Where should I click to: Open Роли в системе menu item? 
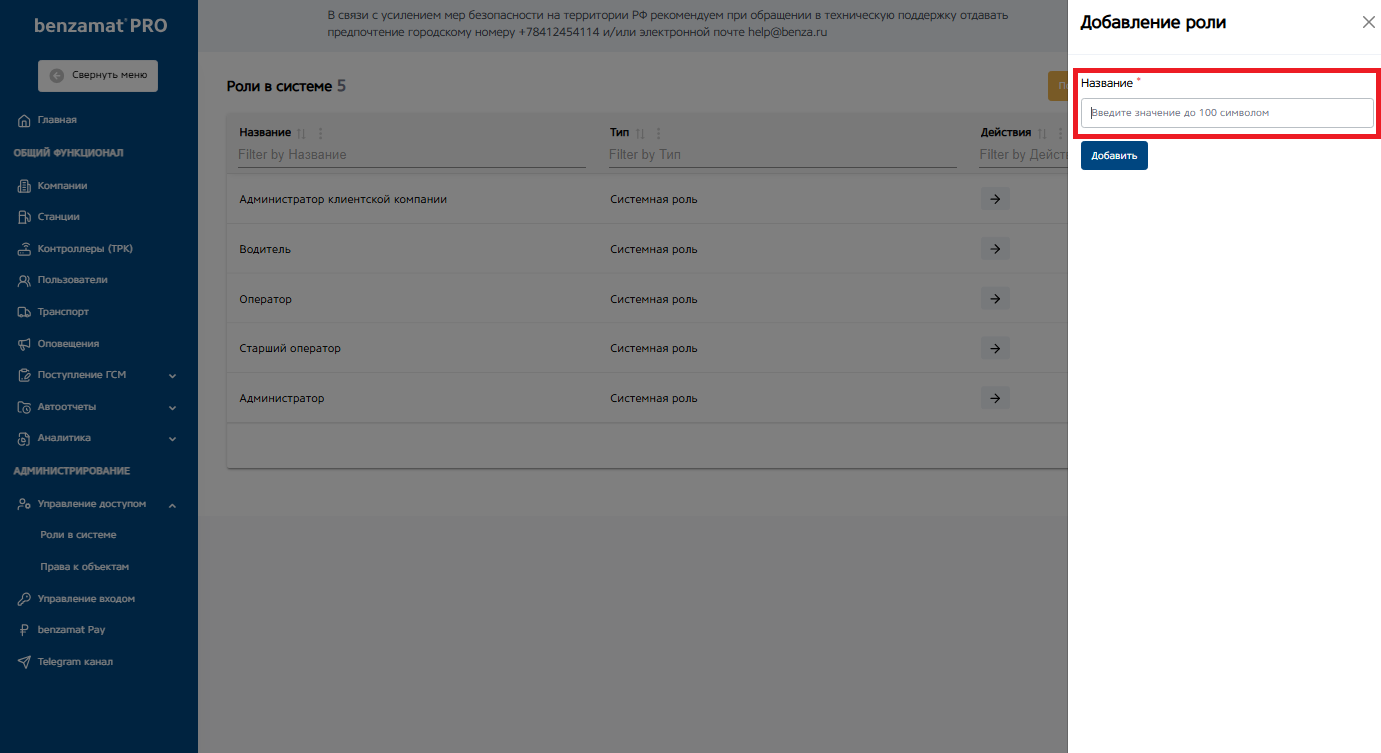pyautogui.click(x=85, y=535)
